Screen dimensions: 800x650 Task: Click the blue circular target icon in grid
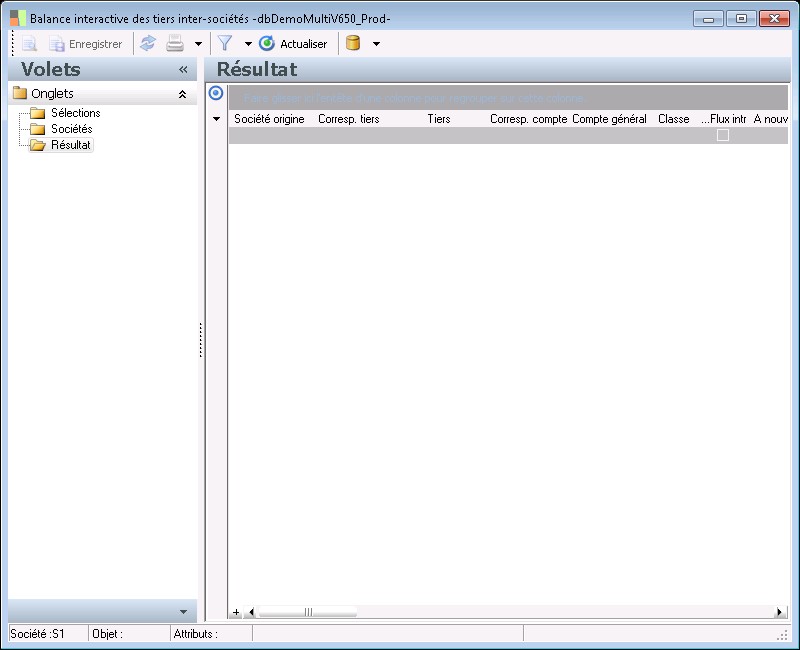point(216,93)
